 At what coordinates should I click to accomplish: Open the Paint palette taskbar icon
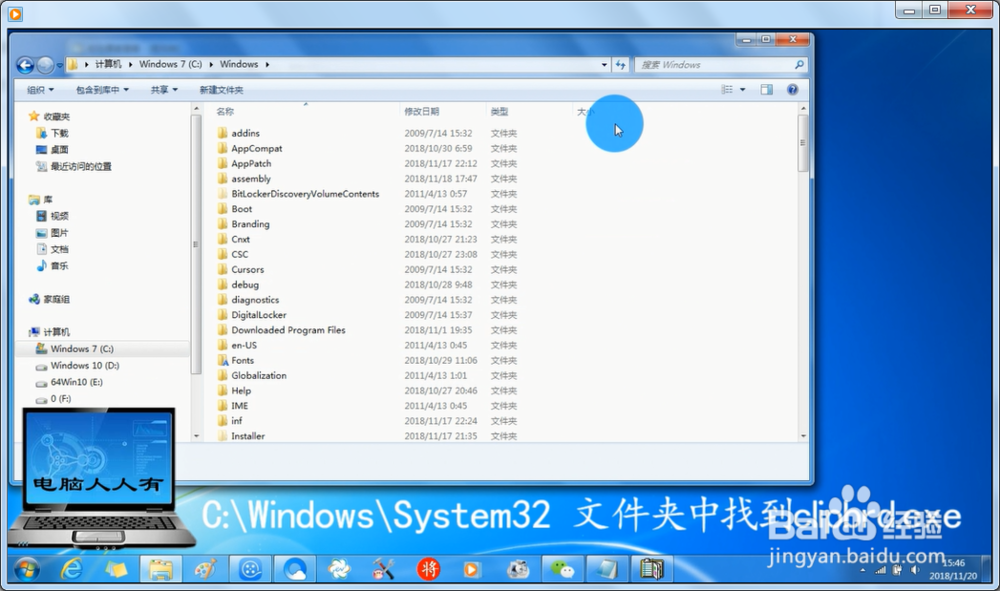tap(205, 569)
